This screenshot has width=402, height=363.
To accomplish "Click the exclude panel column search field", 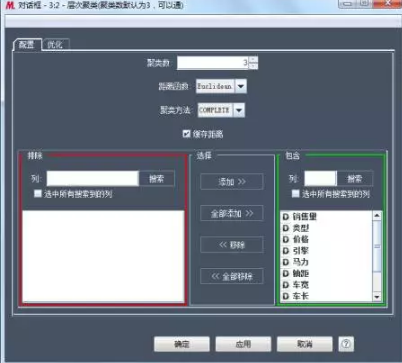I will (93, 179).
